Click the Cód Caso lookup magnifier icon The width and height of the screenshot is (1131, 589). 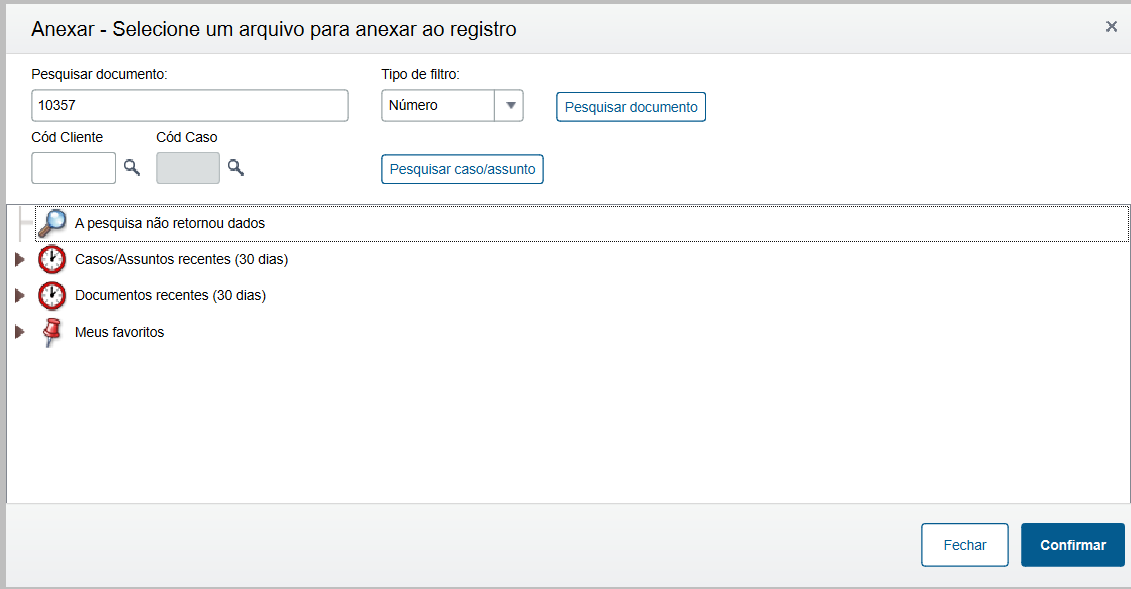[x=235, y=168]
